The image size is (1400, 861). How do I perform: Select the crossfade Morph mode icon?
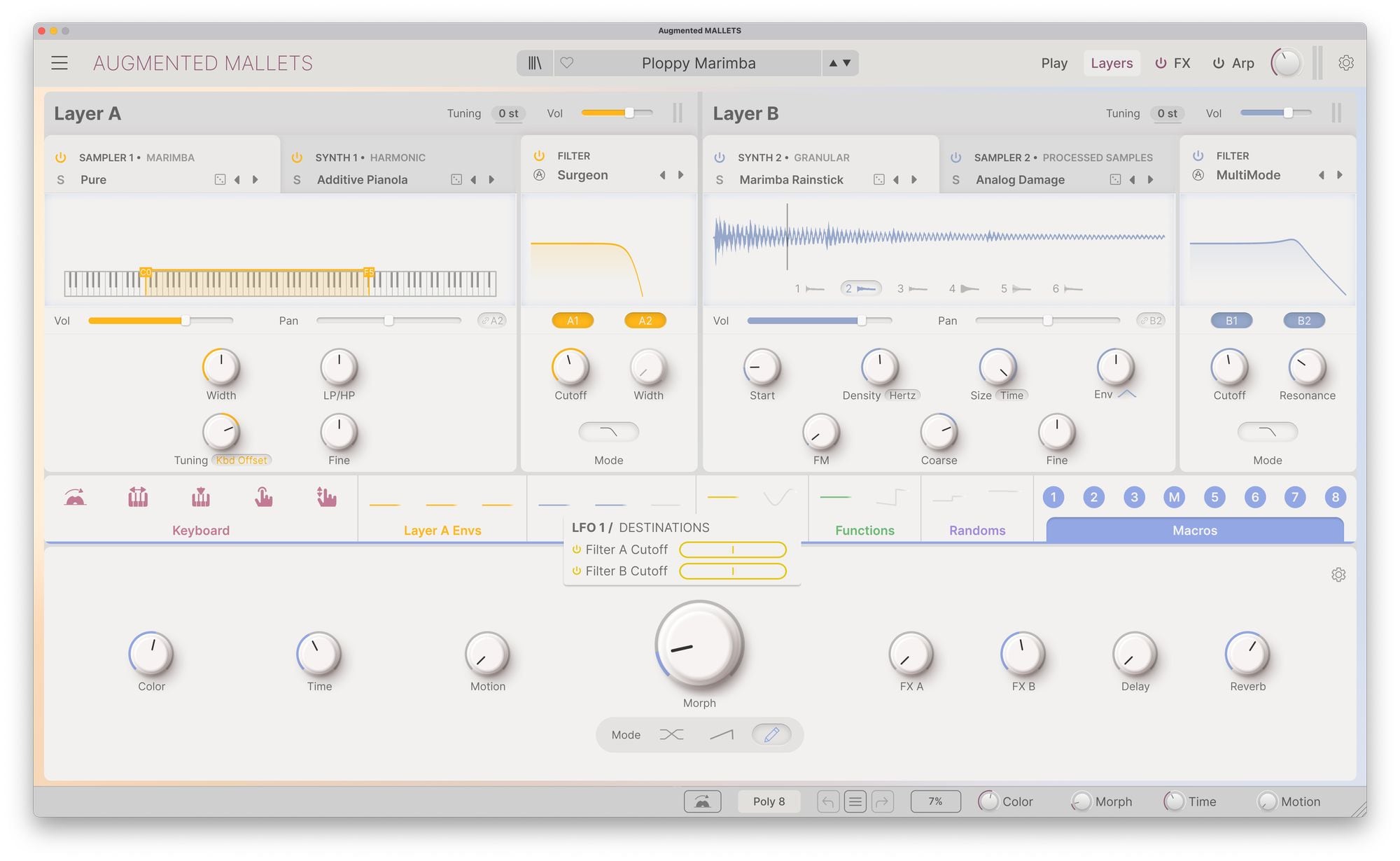(671, 734)
